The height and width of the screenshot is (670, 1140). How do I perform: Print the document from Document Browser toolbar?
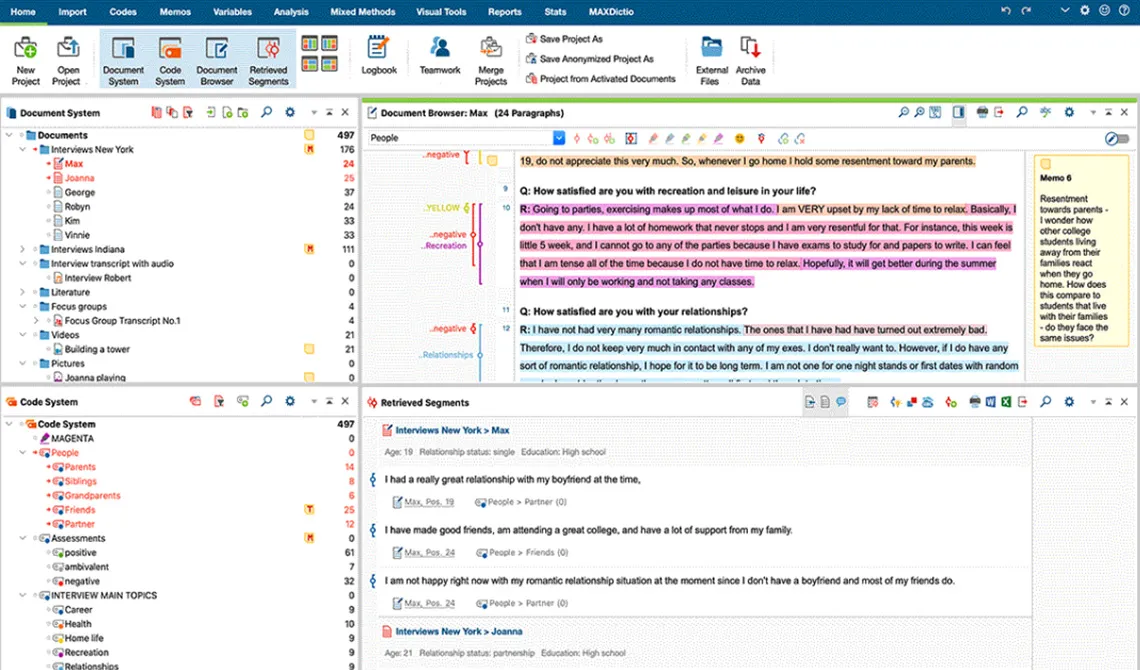click(982, 113)
